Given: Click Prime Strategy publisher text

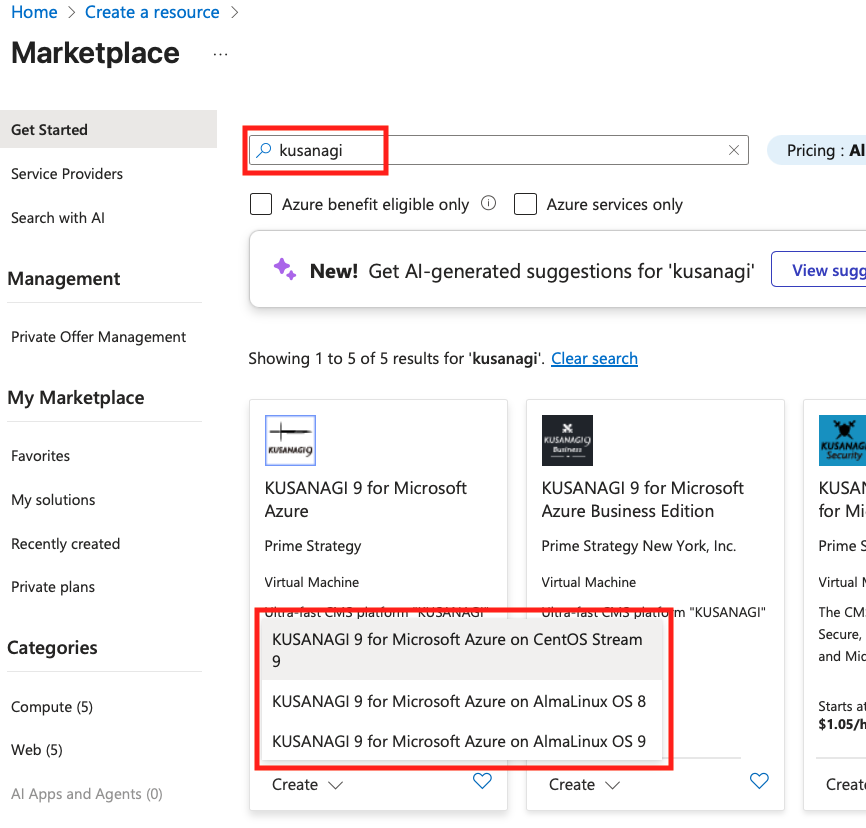Looking at the screenshot, I should pyautogui.click(x=313, y=546).
